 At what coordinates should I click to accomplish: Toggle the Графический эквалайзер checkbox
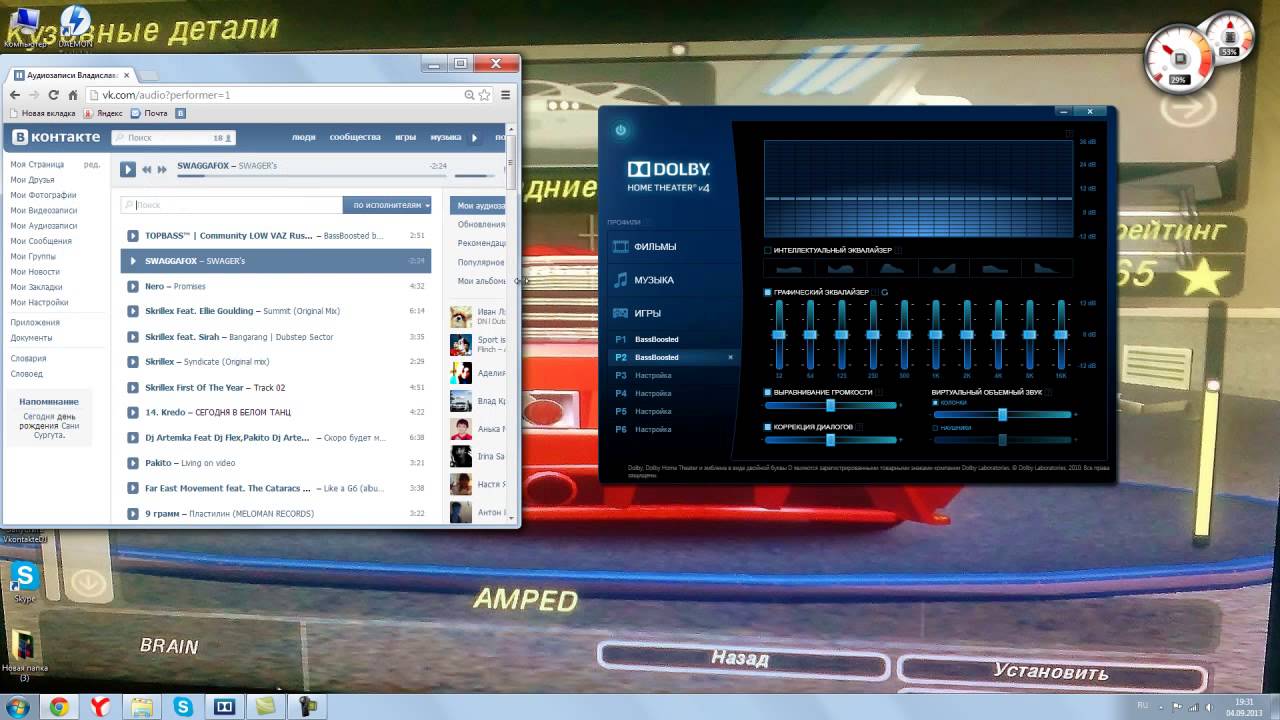(768, 292)
